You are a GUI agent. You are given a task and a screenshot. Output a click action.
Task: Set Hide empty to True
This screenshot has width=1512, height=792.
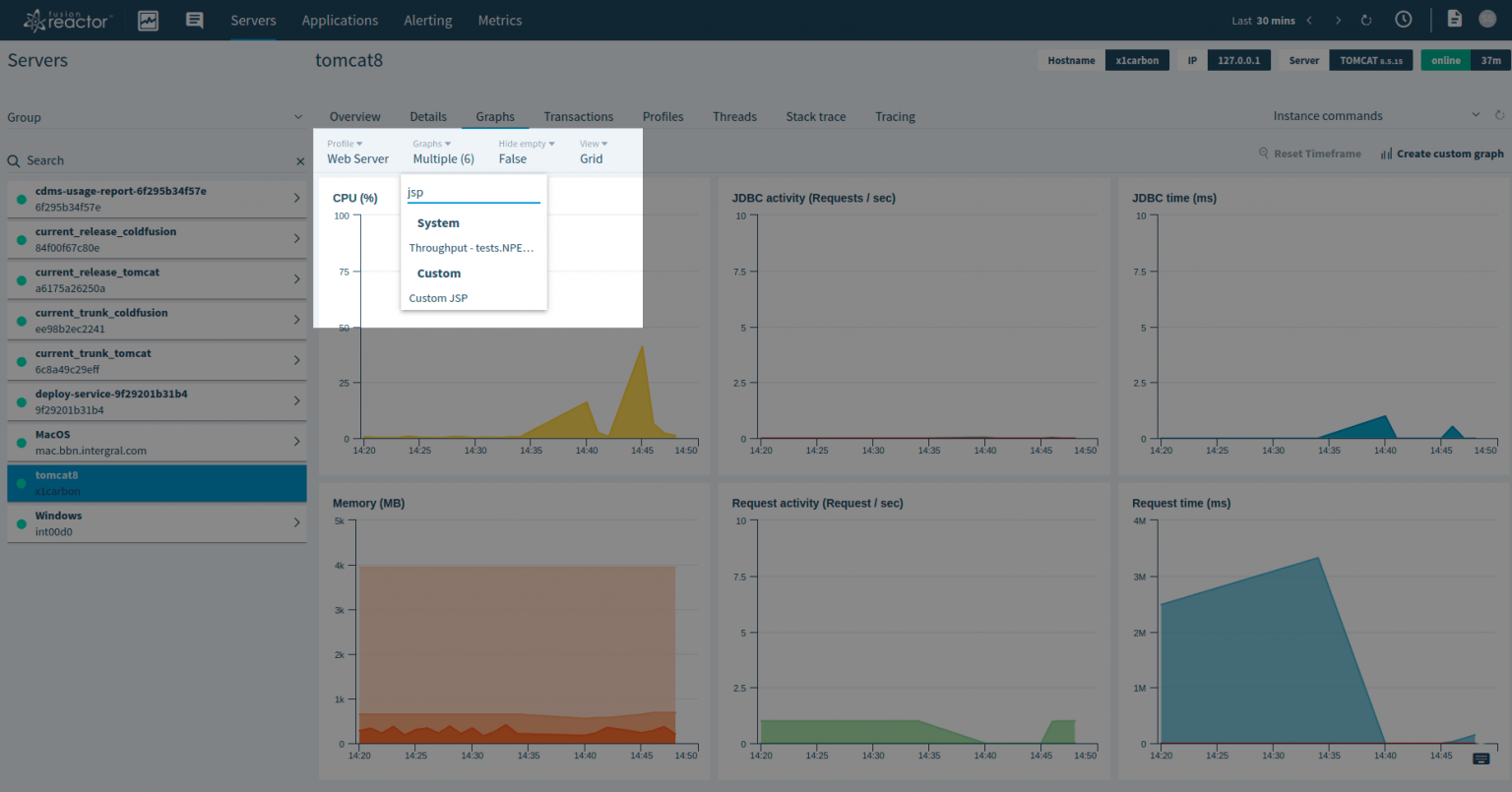524,151
